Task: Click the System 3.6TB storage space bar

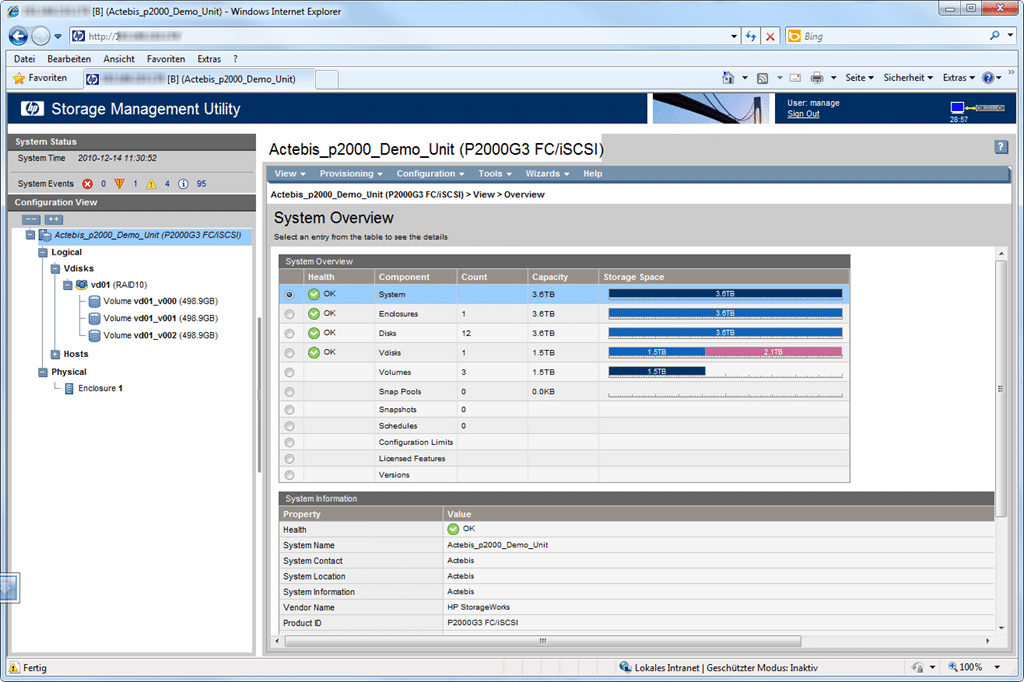Action: (725, 294)
